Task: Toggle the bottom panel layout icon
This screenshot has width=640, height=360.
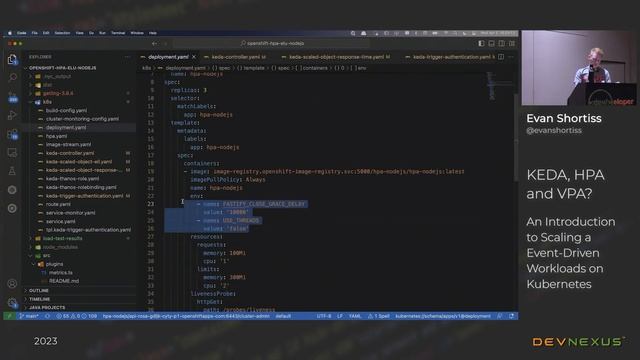Action: [491, 43]
